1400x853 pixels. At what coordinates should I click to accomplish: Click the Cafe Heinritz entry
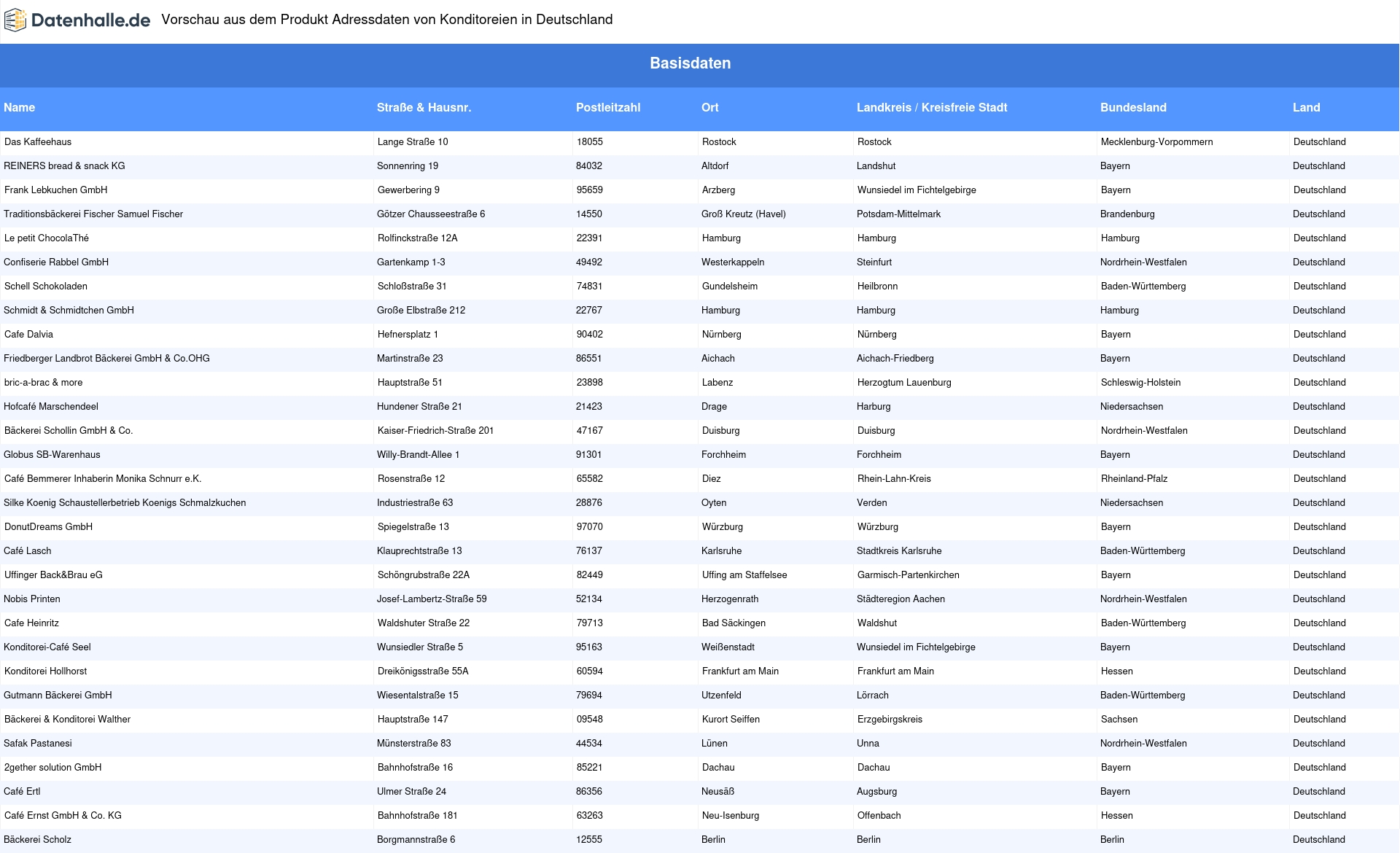[x=32, y=623]
